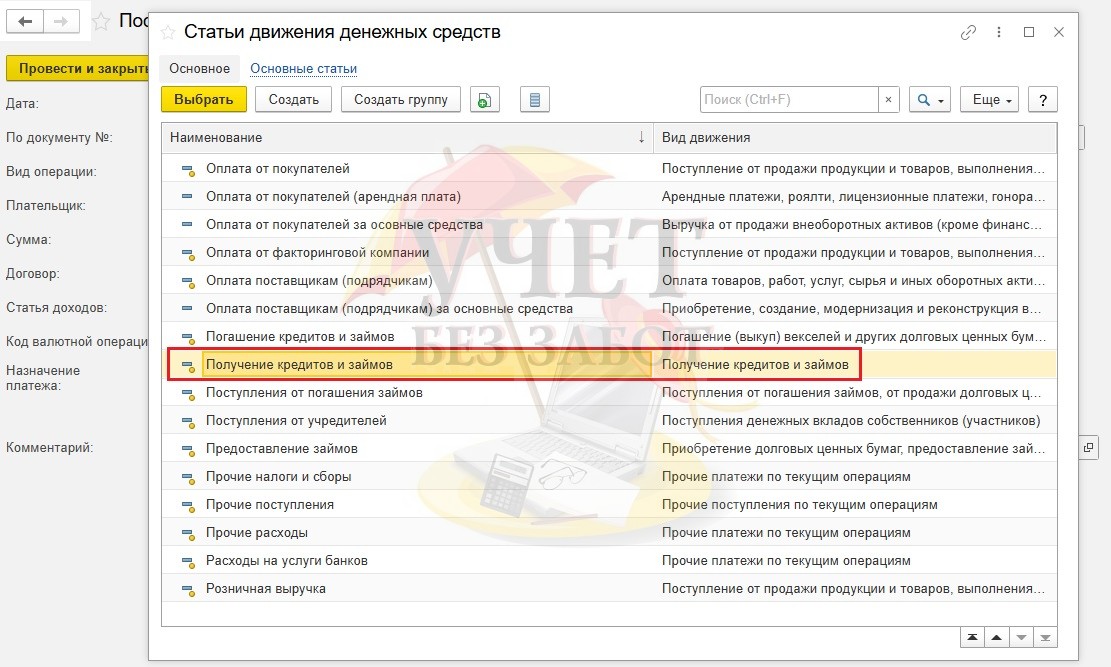1111x667 pixels.
Task: Move down one row with the down-arrow button
Action: [x=1020, y=637]
